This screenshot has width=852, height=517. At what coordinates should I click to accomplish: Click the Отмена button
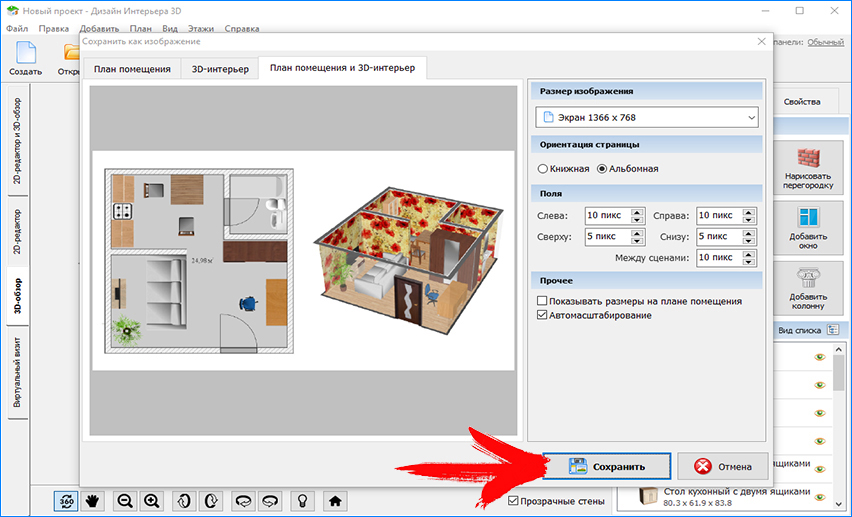tap(723, 466)
